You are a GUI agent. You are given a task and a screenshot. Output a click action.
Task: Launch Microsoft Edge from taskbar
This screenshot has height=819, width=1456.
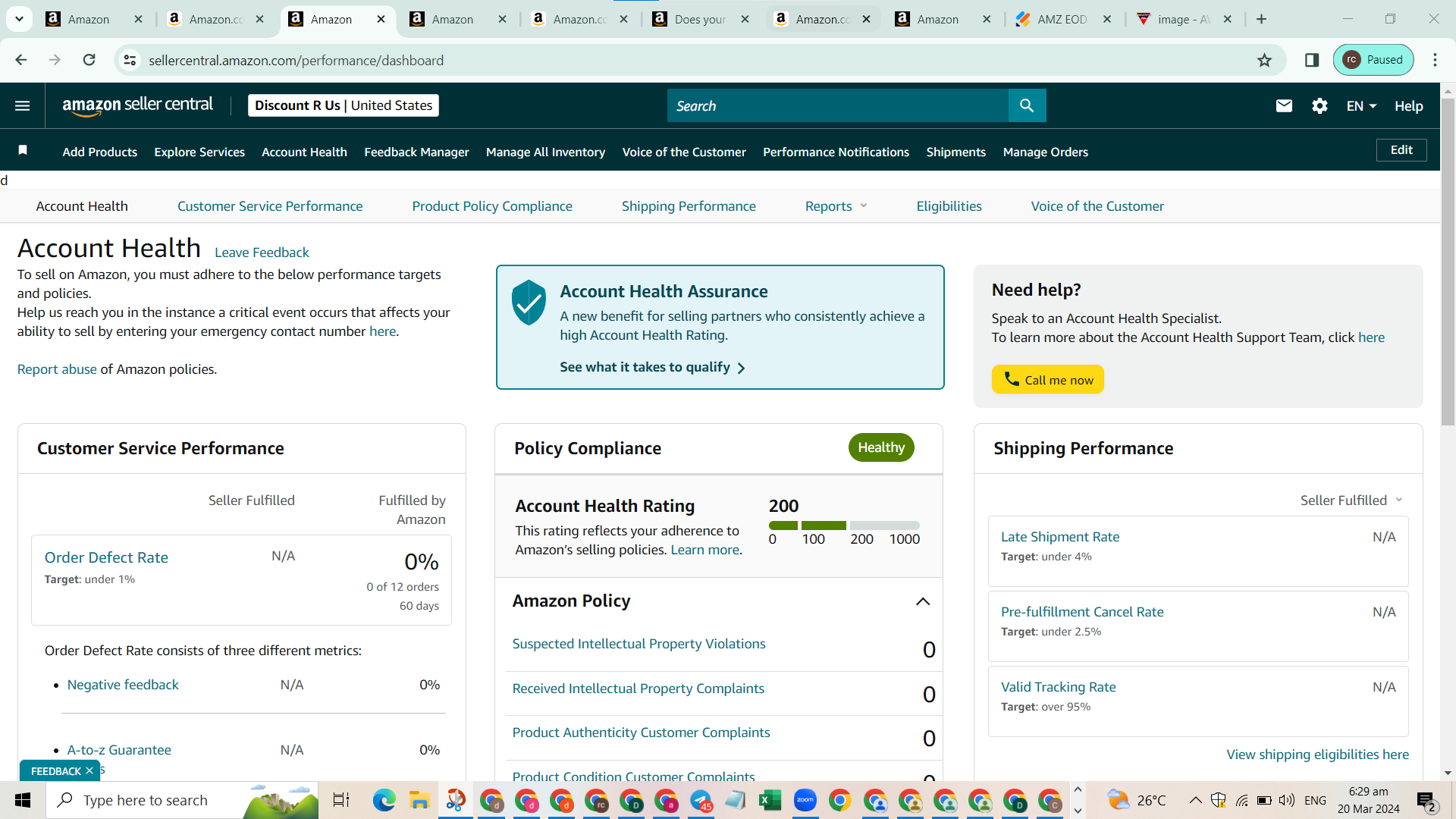384,800
